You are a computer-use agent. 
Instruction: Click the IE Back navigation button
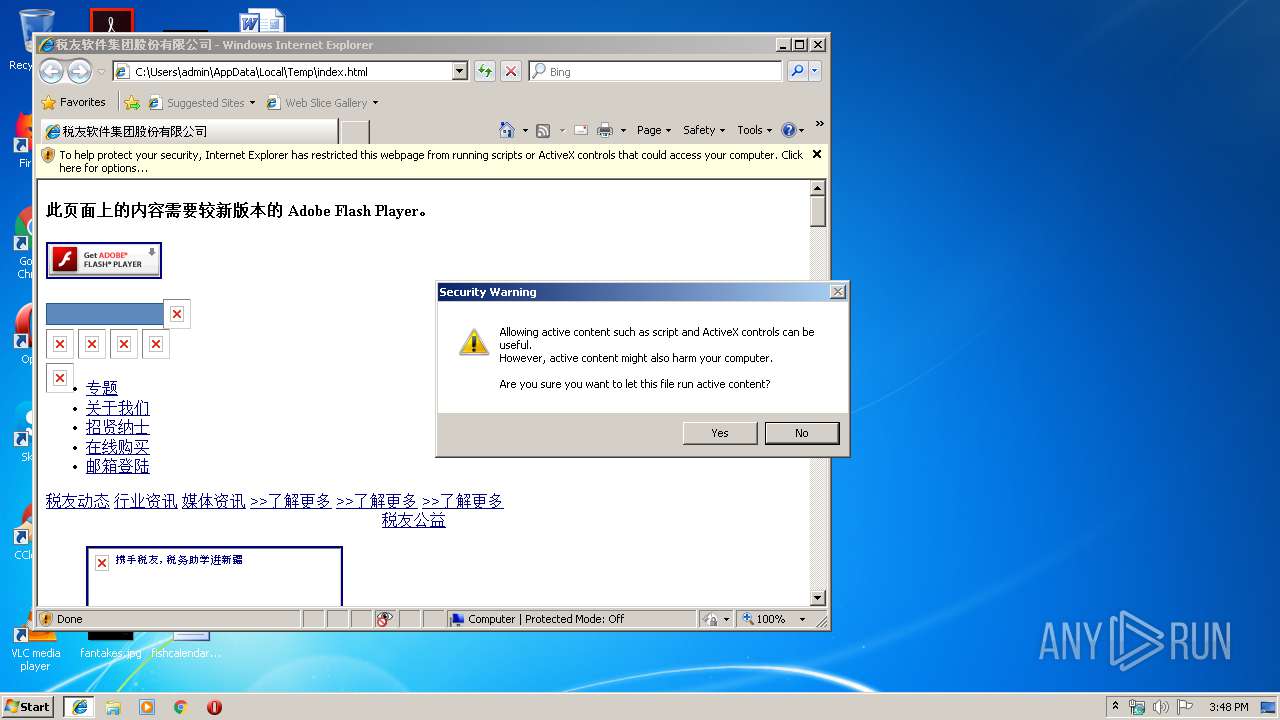(51, 71)
